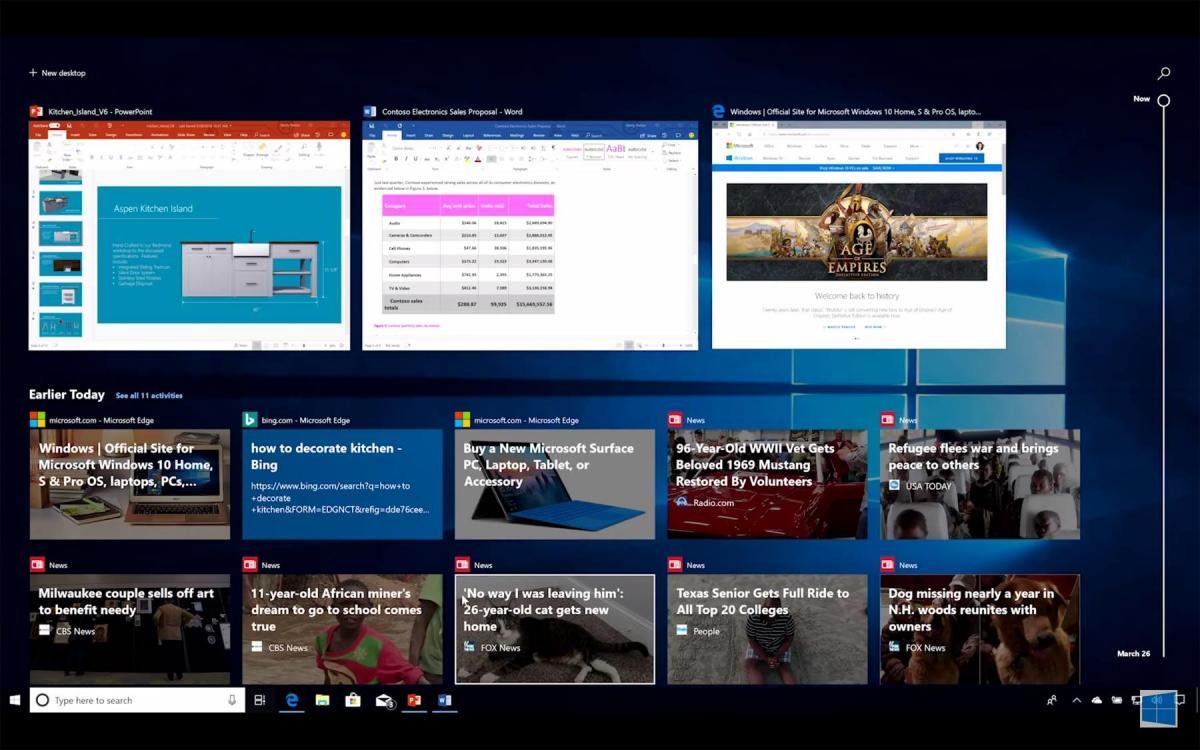Click See all 11 activities link
1200x750 pixels.
pos(149,396)
